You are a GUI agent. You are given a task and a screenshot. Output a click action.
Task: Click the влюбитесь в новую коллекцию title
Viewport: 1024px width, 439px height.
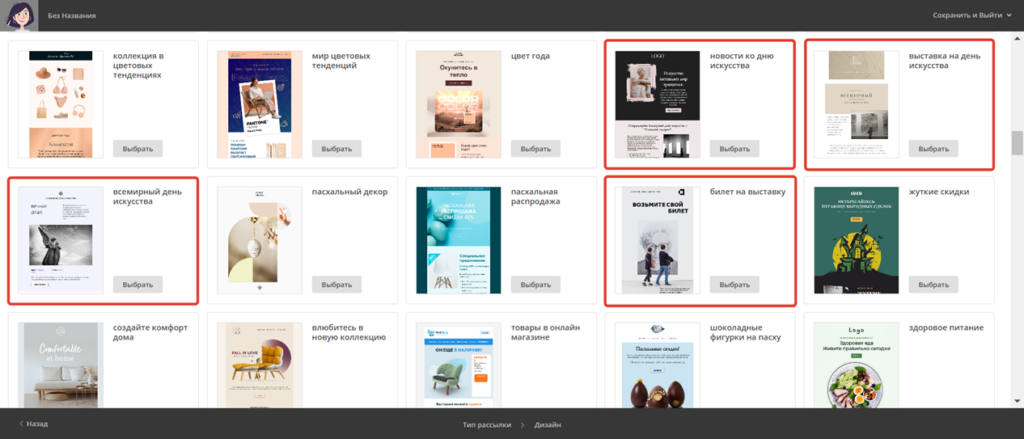click(349, 333)
